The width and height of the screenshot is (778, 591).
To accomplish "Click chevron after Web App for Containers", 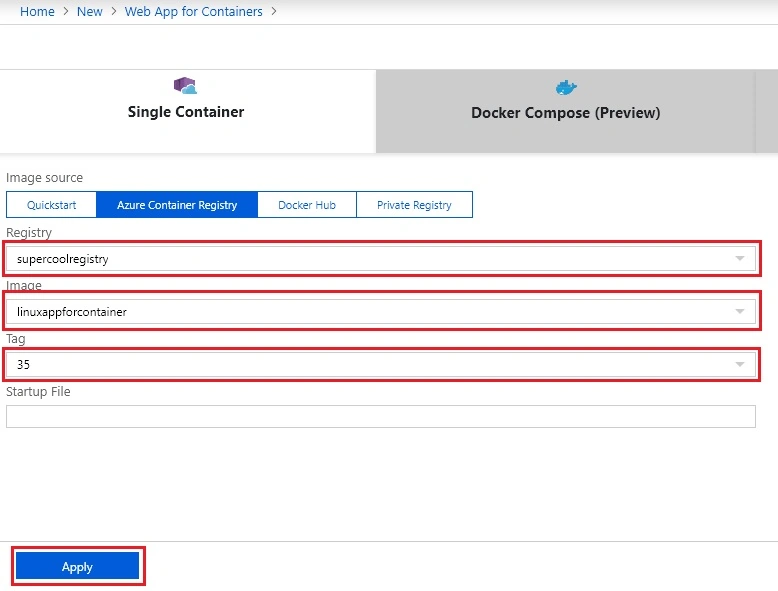I will [x=274, y=11].
